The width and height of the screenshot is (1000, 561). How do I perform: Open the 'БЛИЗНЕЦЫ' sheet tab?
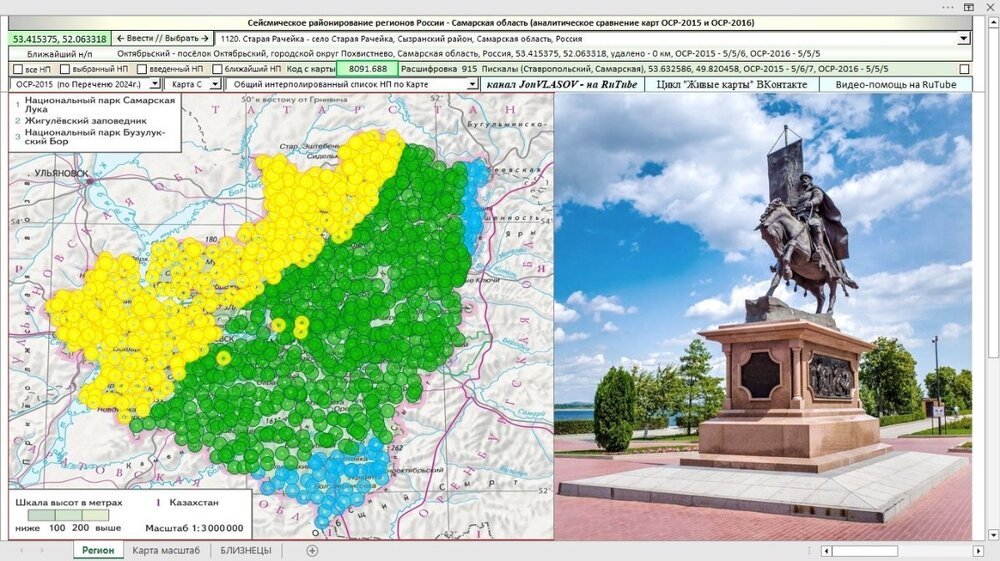point(246,550)
